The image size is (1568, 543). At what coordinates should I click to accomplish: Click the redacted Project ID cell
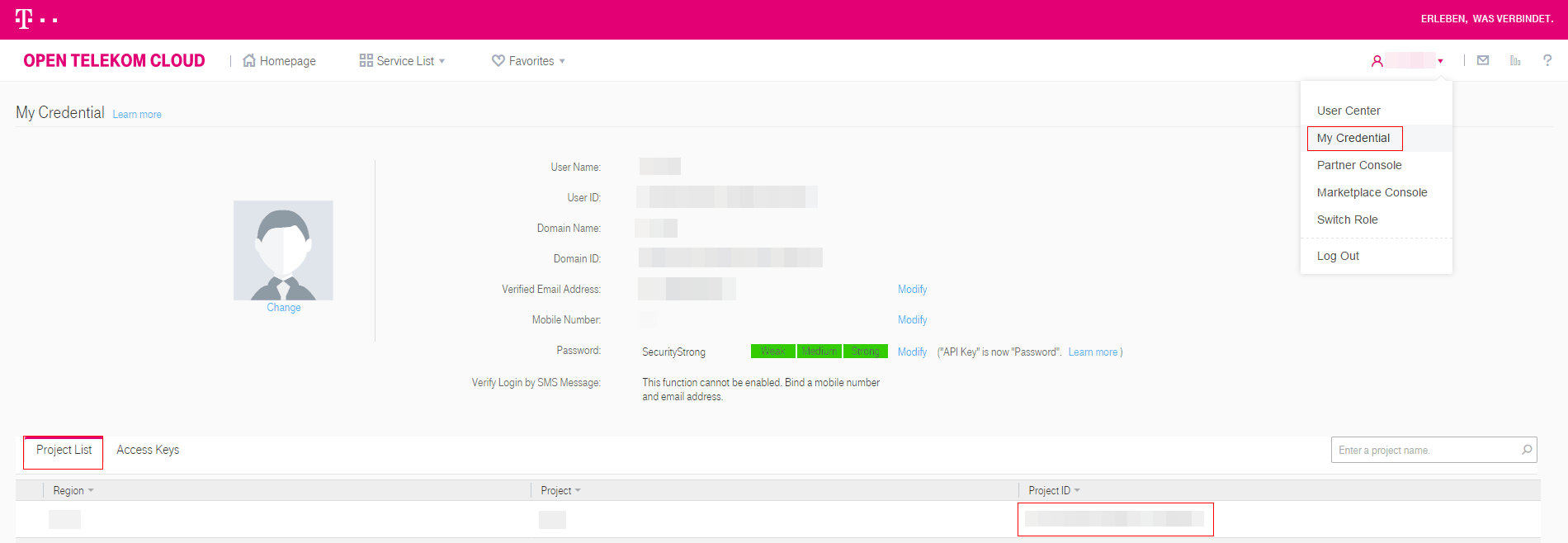coord(1115,519)
